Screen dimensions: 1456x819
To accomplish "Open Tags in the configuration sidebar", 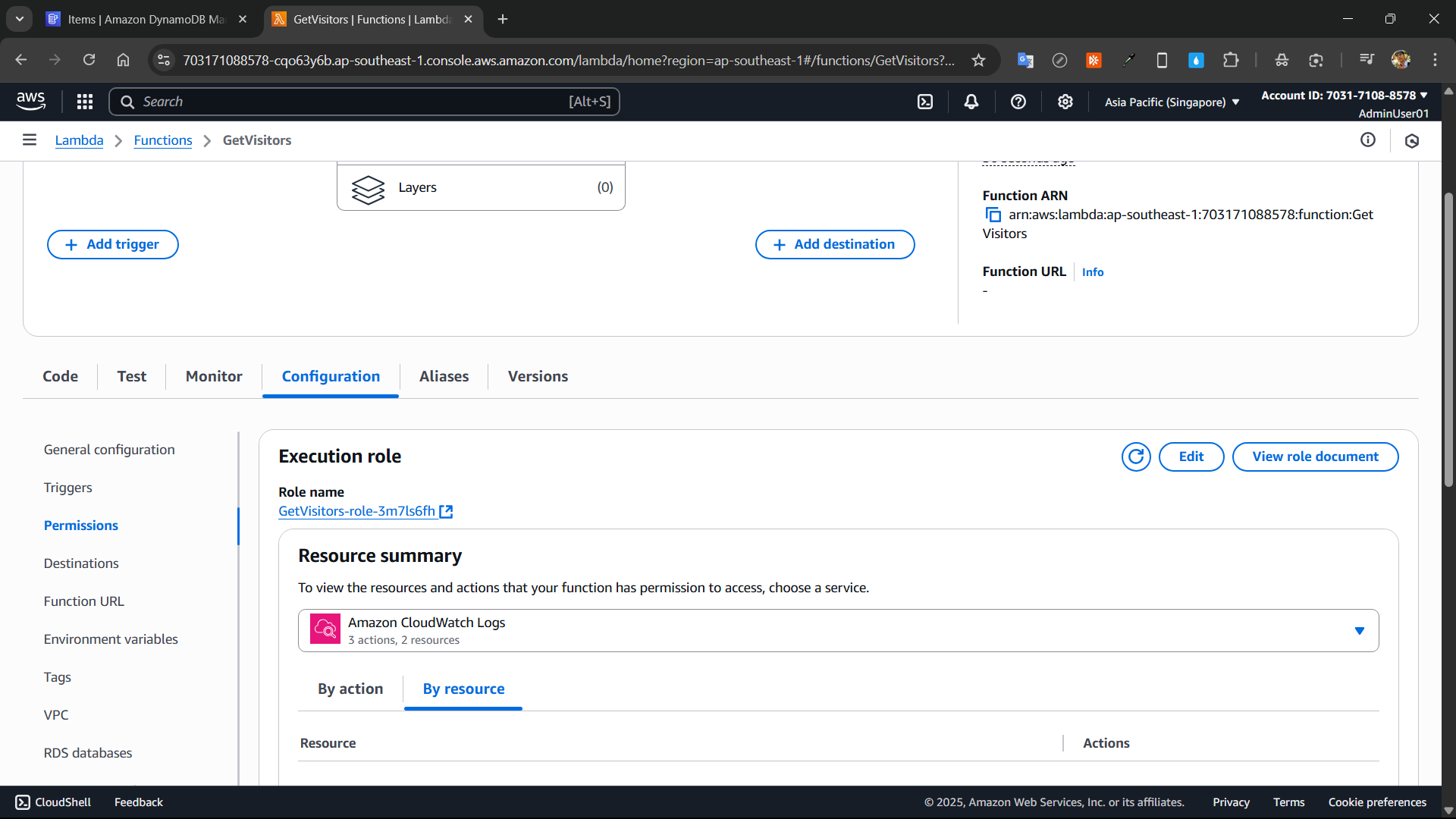I will (58, 677).
